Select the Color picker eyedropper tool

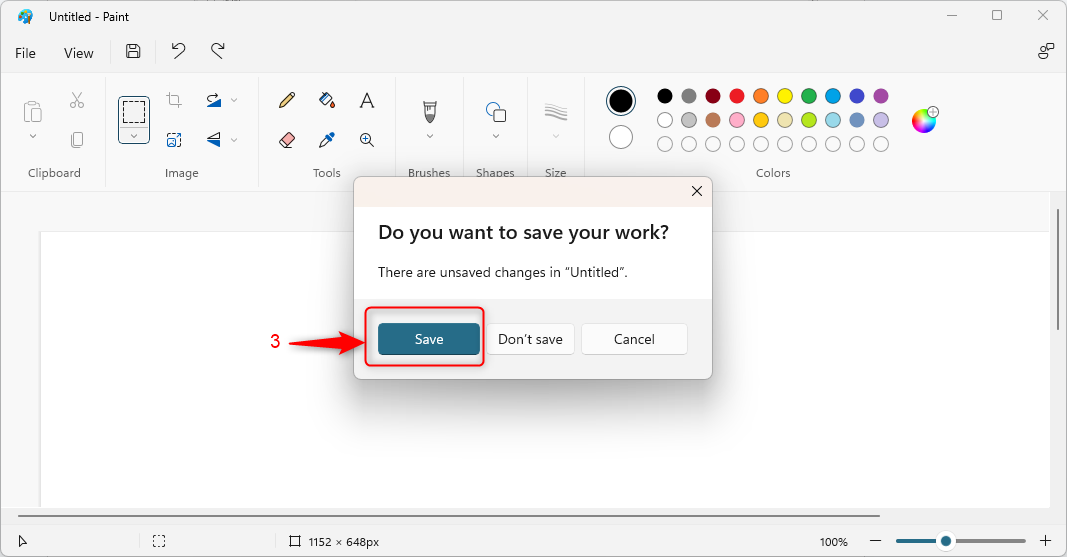tap(327, 139)
